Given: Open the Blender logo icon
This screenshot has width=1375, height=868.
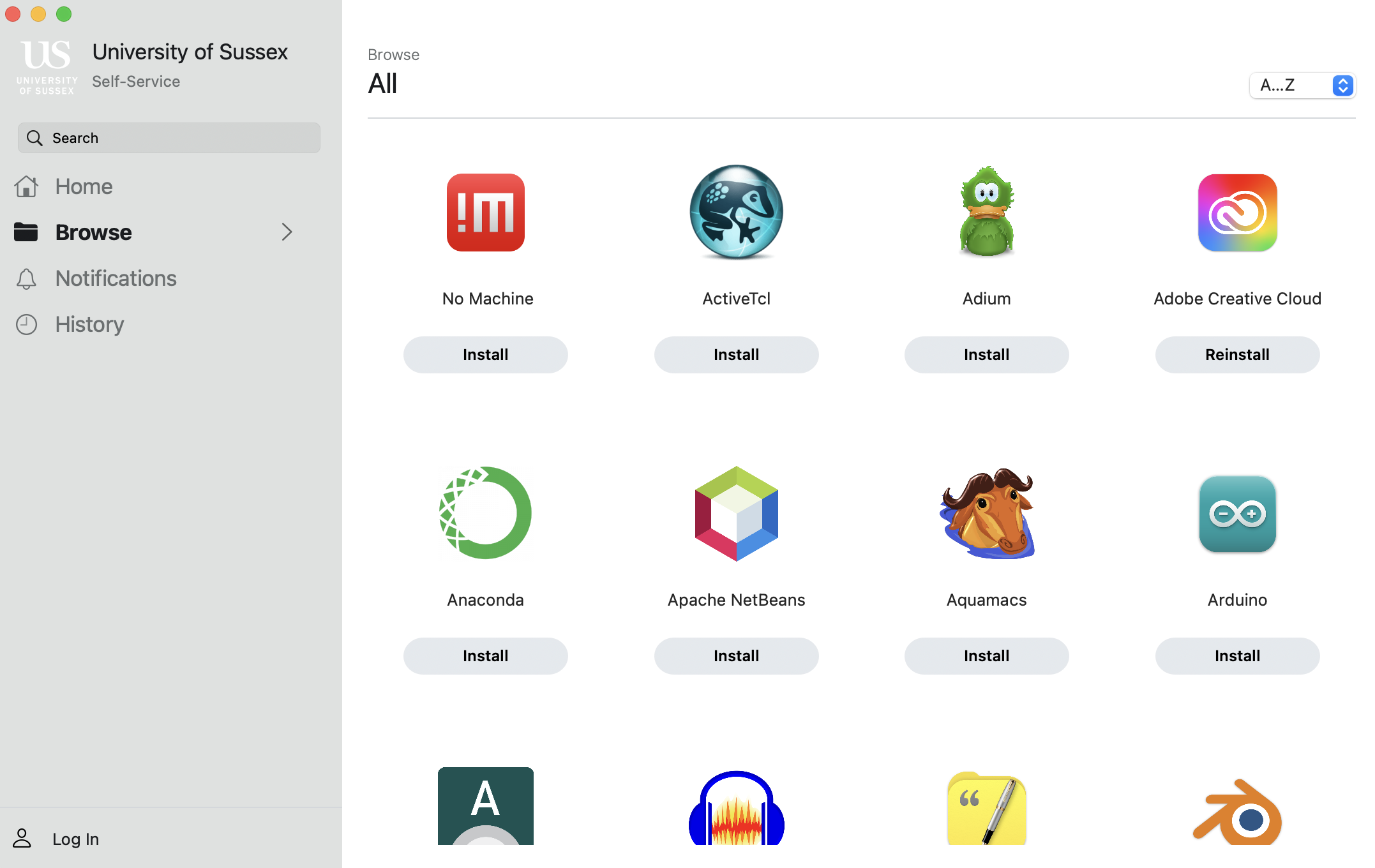Looking at the screenshot, I should [1237, 812].
